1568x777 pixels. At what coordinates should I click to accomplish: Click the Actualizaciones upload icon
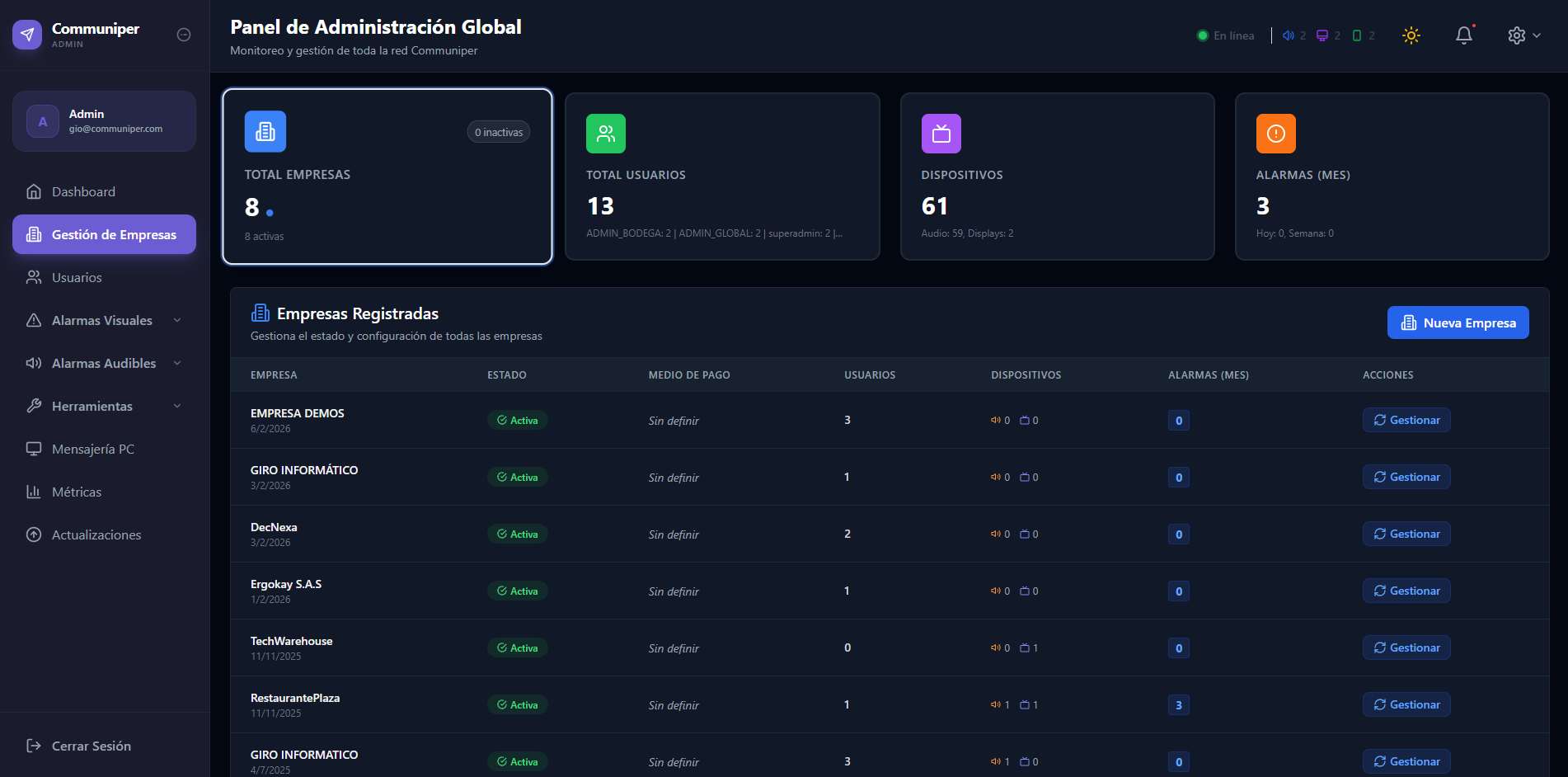tap(34, 534)
